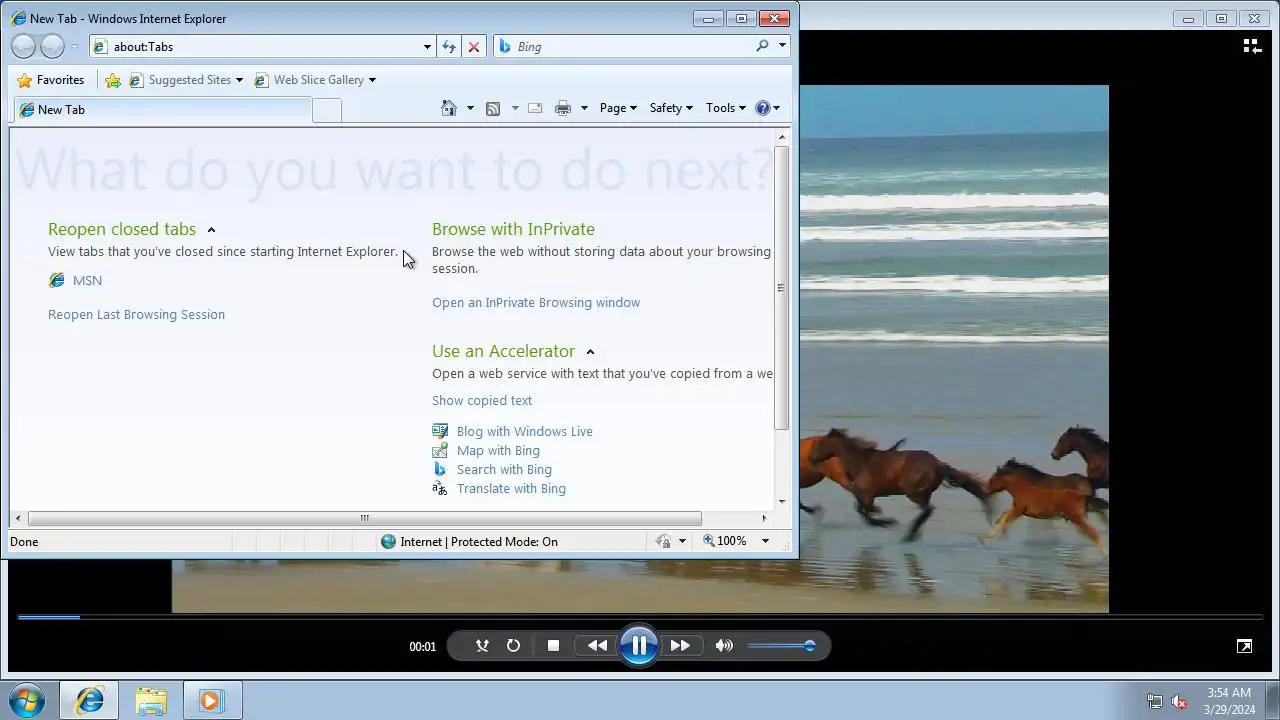Screen dimensions: 1280x720
Task: Click Next fast-forward button in Media Player
Action: pos(680,646)
